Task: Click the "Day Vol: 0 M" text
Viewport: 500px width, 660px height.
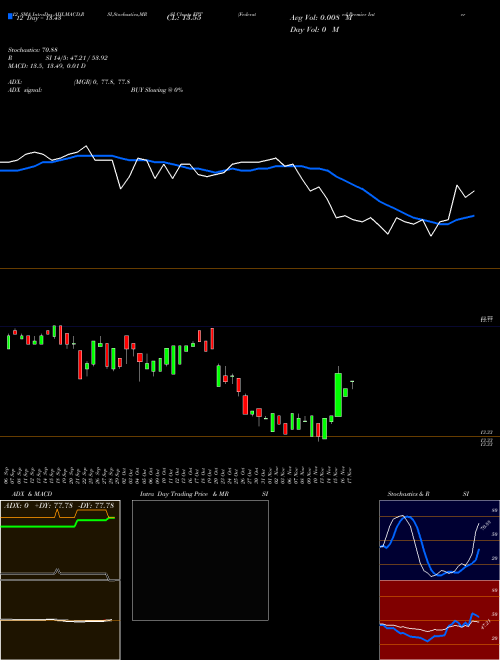Action: 314,30
